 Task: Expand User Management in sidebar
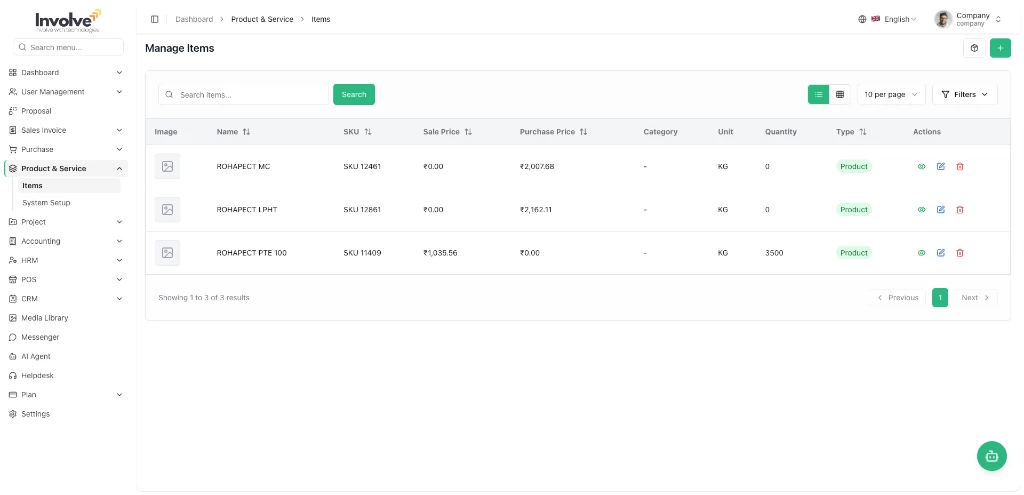tap(65, 92)
